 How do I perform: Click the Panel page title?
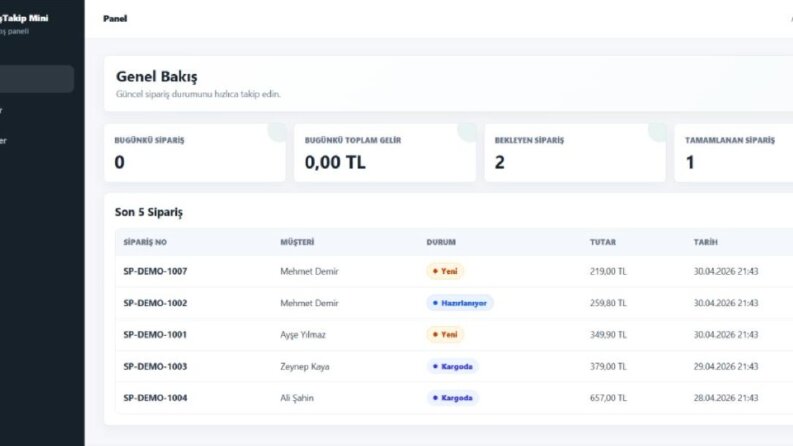(x=115, y=19)
